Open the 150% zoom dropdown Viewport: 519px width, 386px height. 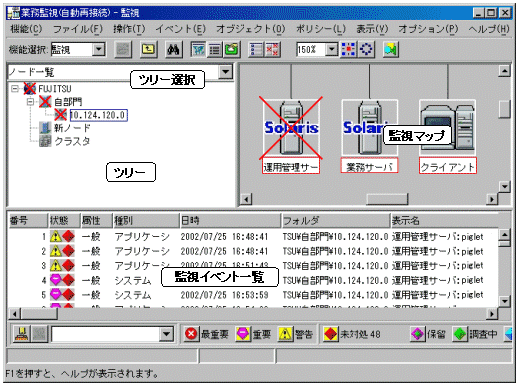[x=331, y=50]
